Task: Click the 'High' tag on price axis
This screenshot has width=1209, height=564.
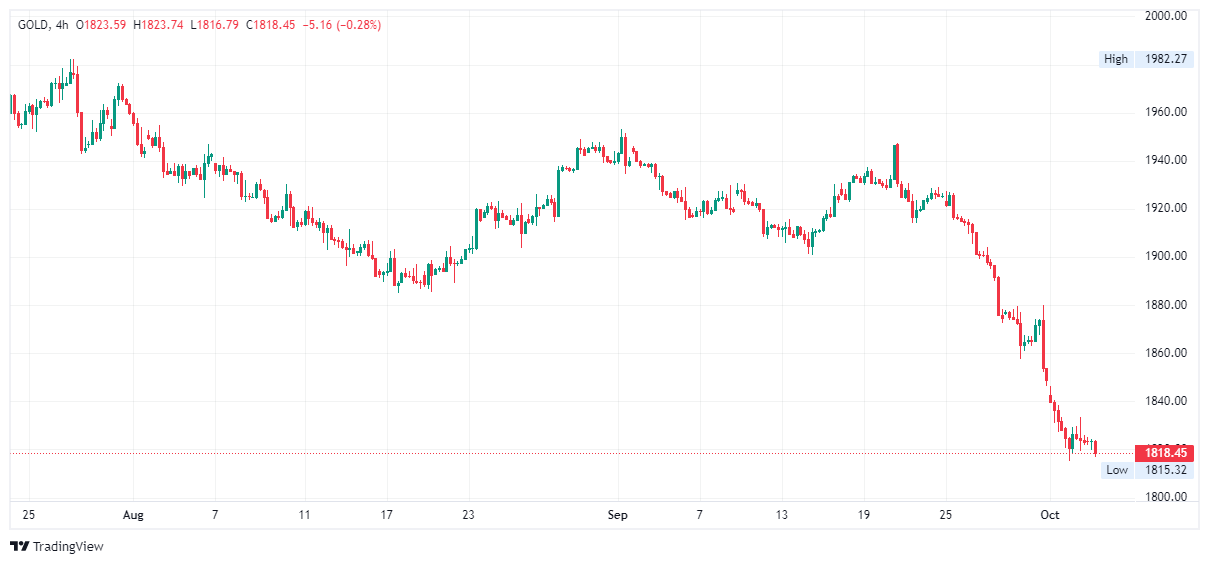Action: pyautogui.click(x=1116, y=59)
